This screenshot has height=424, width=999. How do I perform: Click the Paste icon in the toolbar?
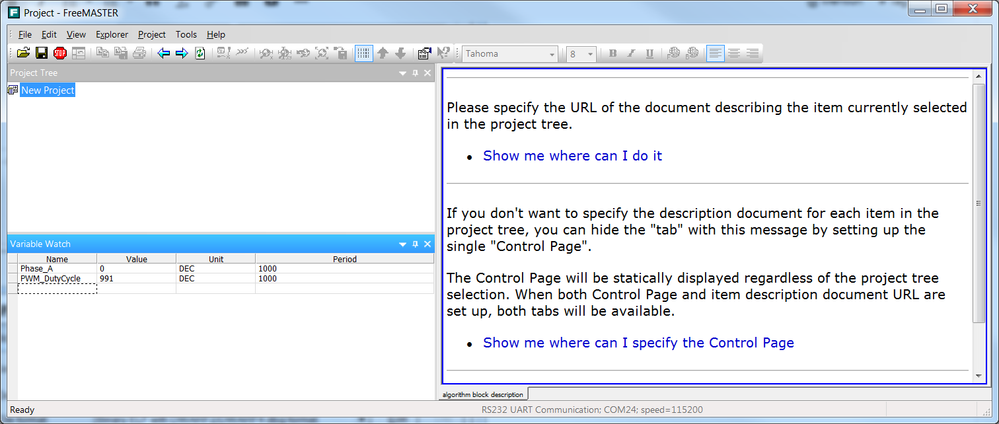pyautogui.click(x=120, y=54)
